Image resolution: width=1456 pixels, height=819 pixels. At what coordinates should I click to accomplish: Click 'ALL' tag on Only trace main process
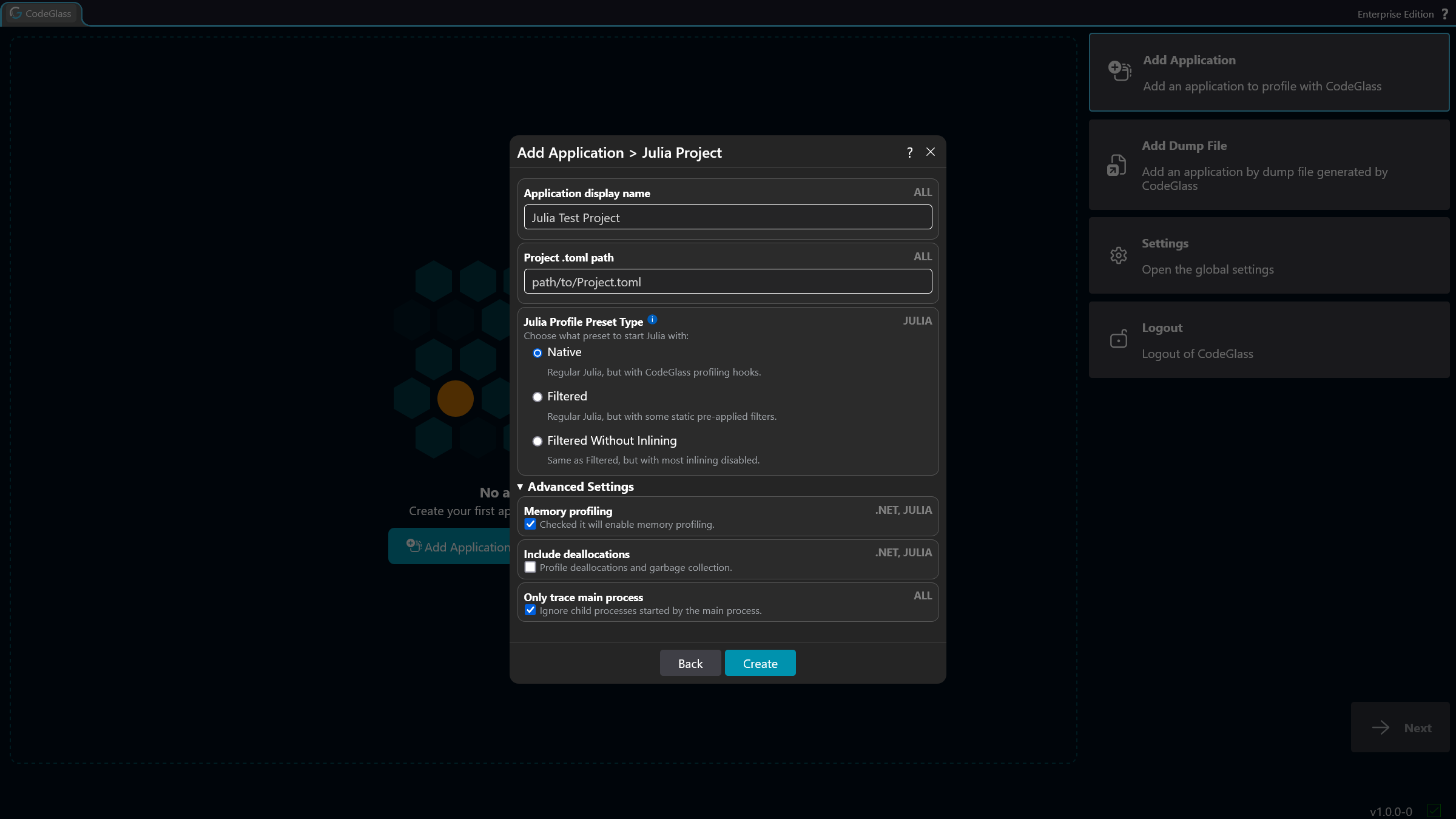[x=923, y=596]
